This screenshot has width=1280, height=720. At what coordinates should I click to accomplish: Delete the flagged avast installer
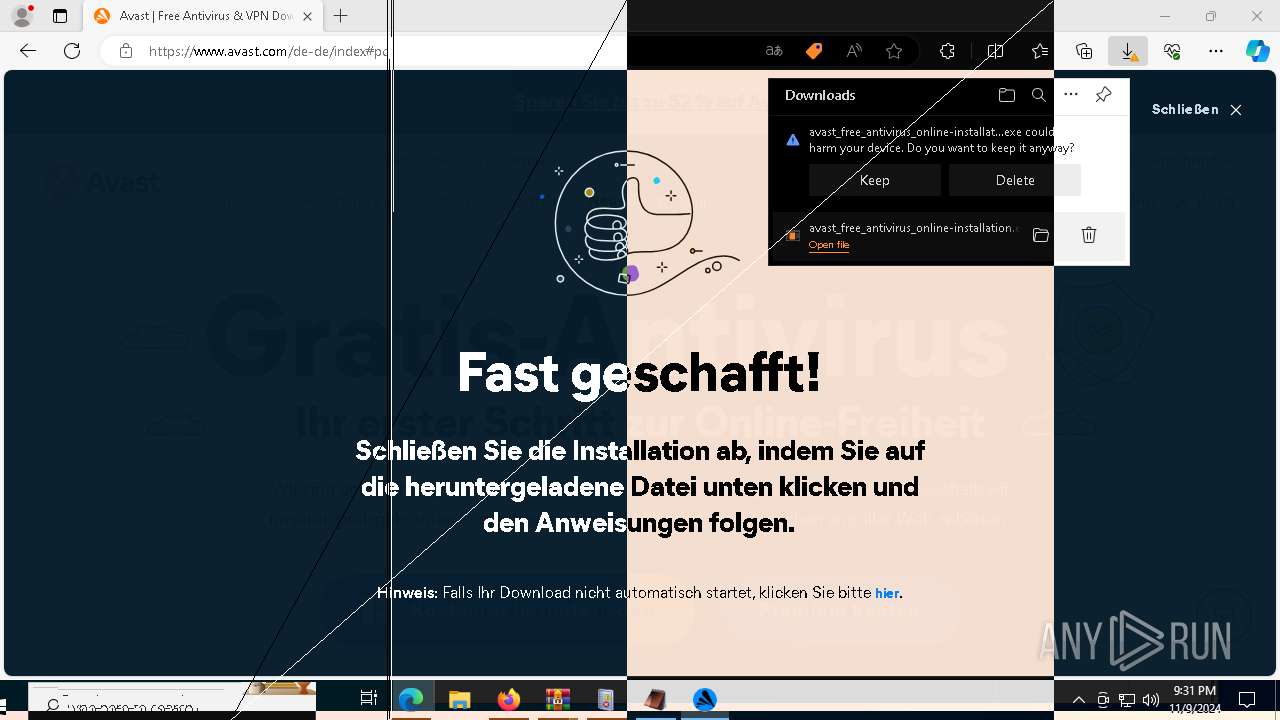1015,180
